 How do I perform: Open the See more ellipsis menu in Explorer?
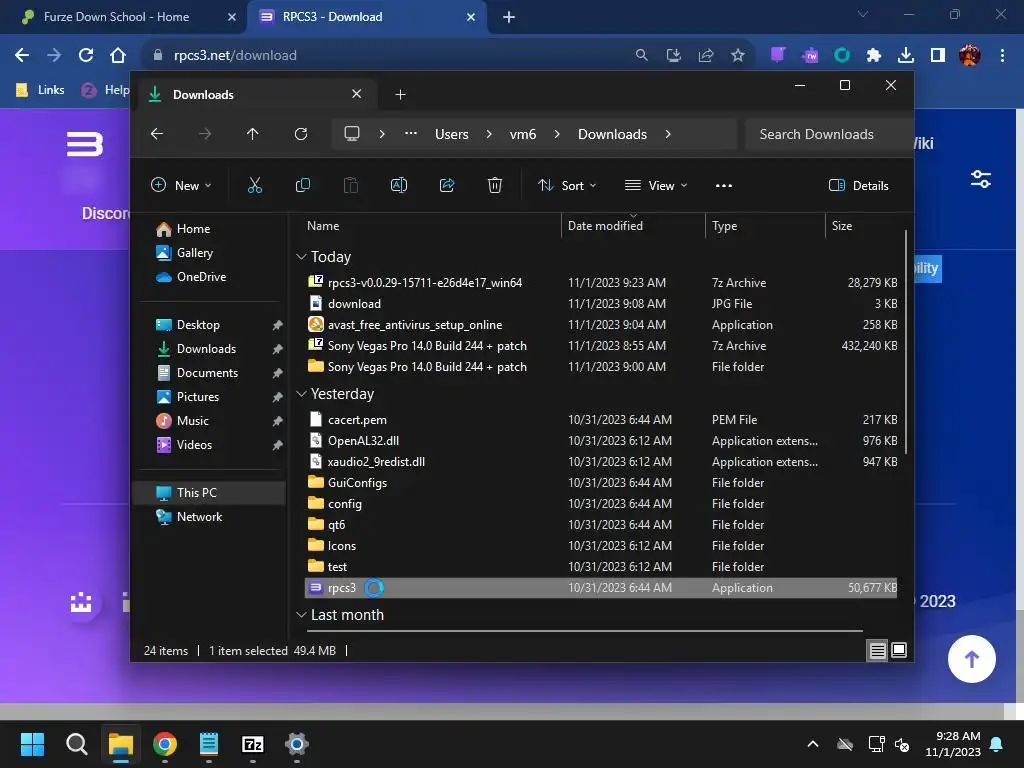[724, 185]
